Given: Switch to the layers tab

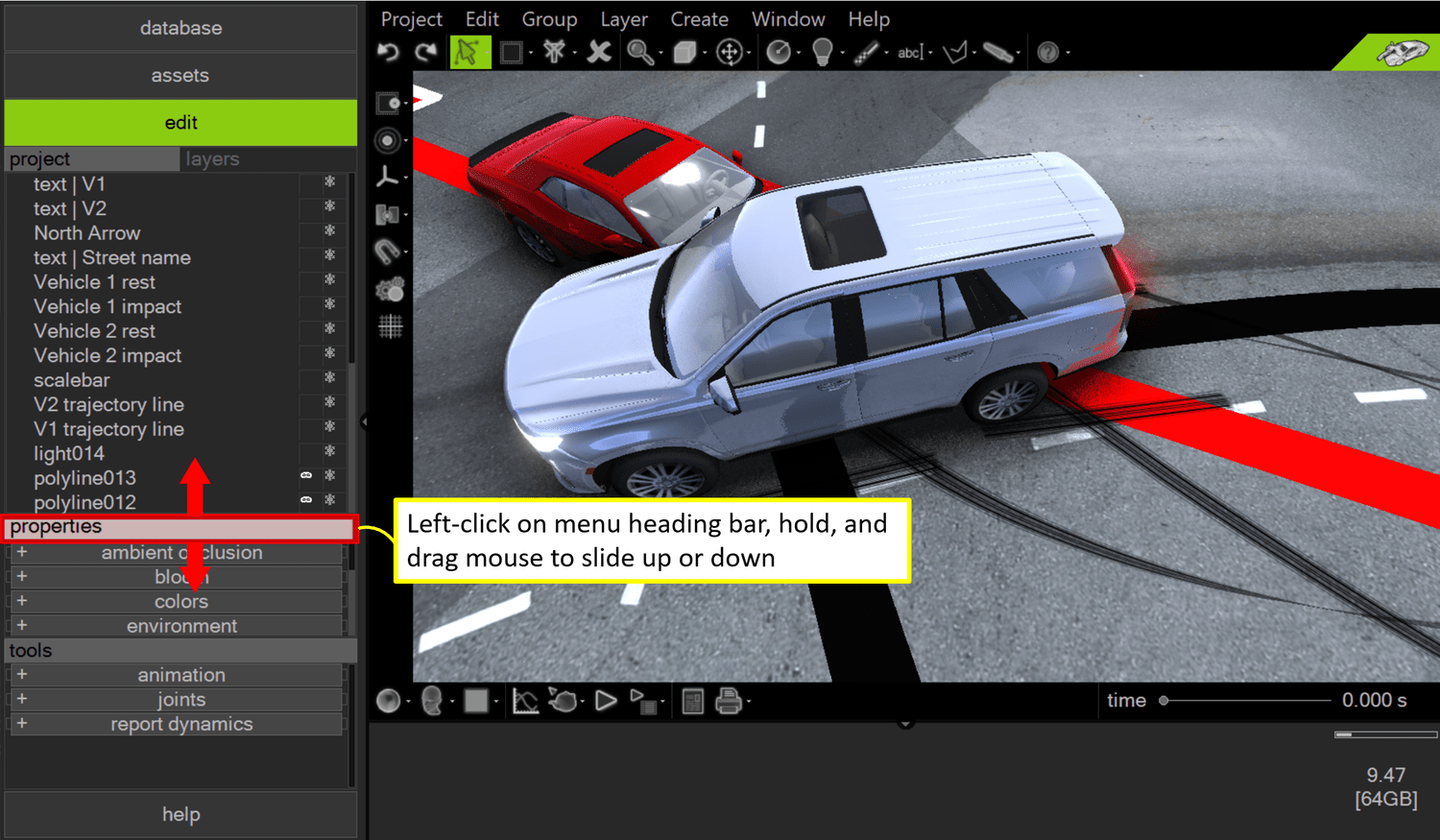Looking at the screenshot, I should point(212,158).
